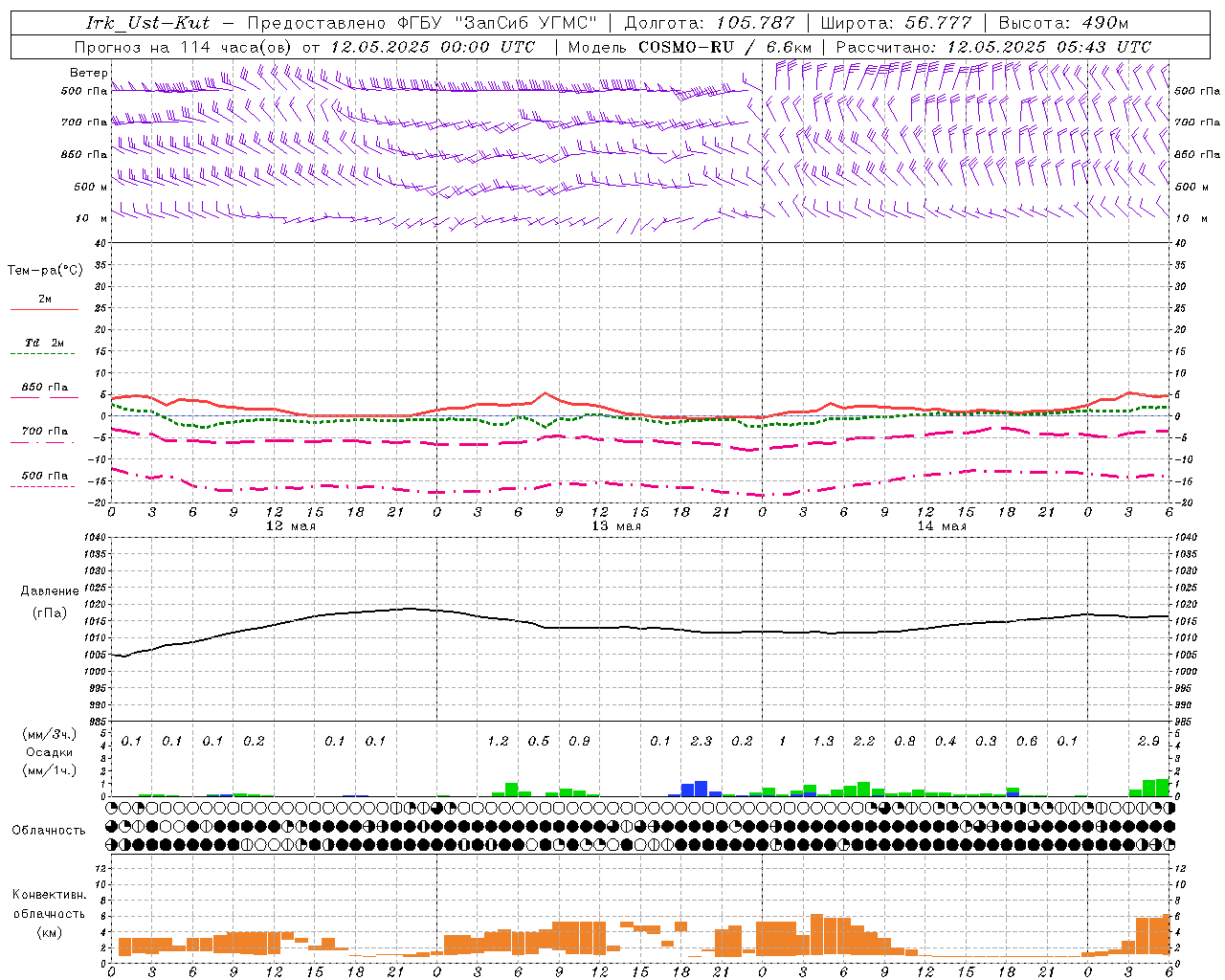The width and height of the screenshot is (1225, 980).
Task: Click the date label 14 мая
Action: (942, 526)
